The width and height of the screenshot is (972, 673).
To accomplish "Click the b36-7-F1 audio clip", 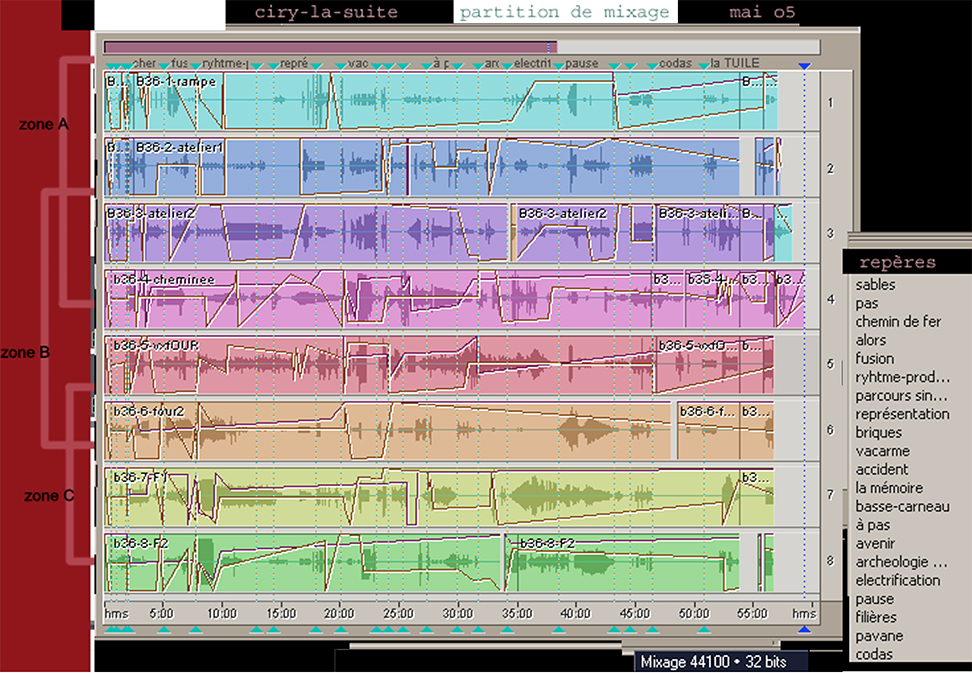I will coord(139,477).
